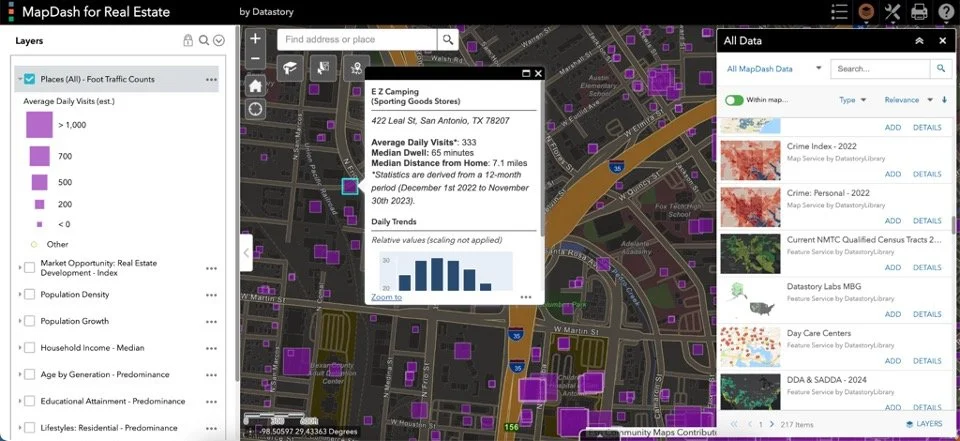The image size is (960, 441).
Task: Collapse the left panel with side arrow
Action: point(246,252)
